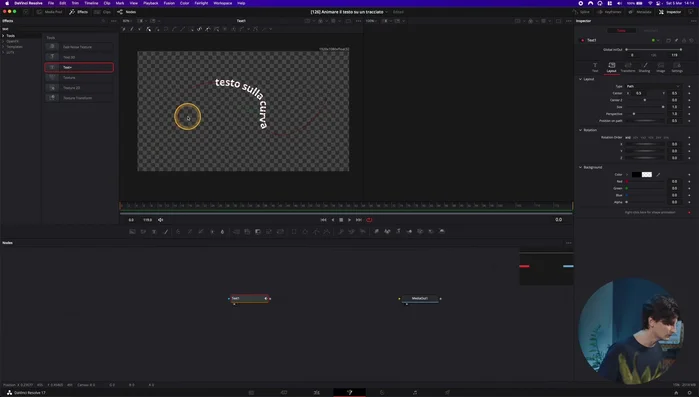
Task: Click the audio mute speaker icon
Action: 160,220
